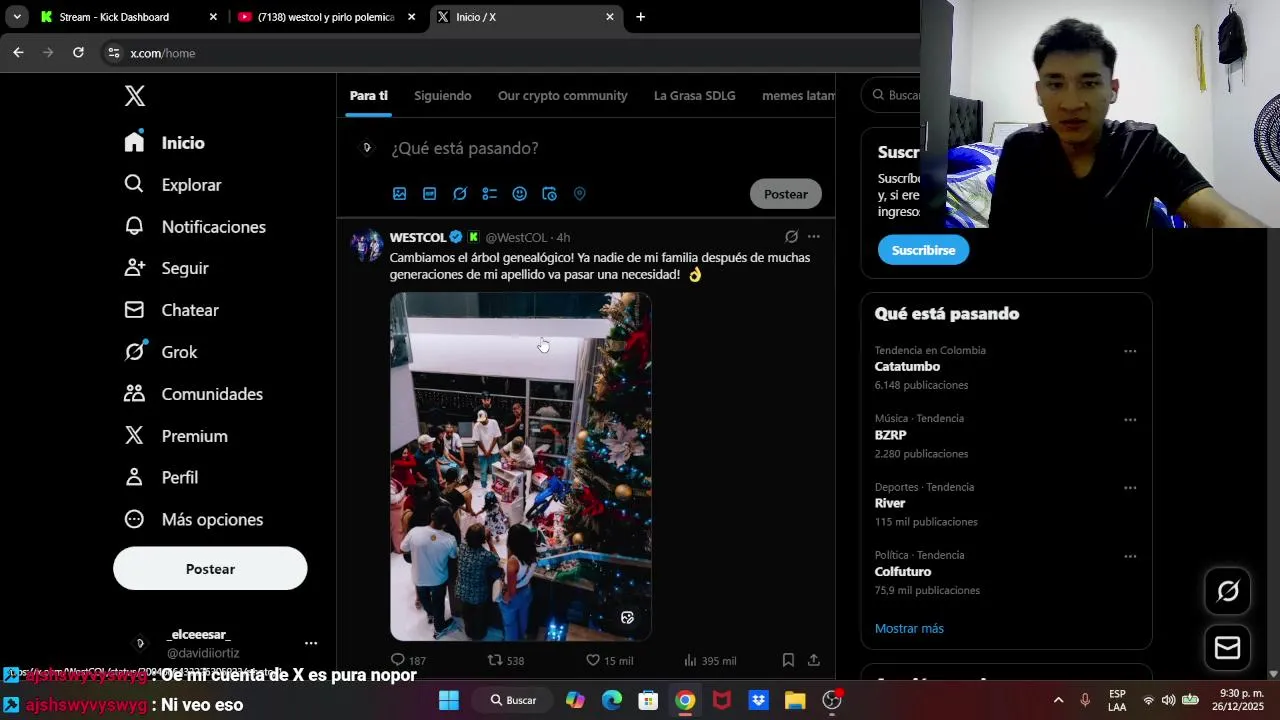Screen dimensions: 1280x720
Task: Show hidden system tray icons
Action: tap(1058, 700)
